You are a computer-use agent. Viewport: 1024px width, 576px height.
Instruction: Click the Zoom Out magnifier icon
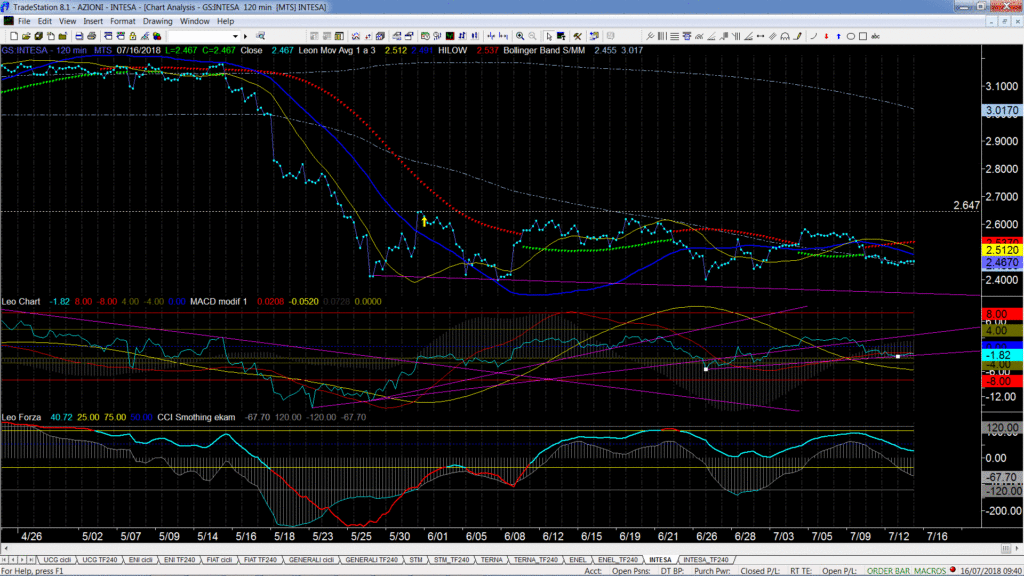click(x=532, y=36)
